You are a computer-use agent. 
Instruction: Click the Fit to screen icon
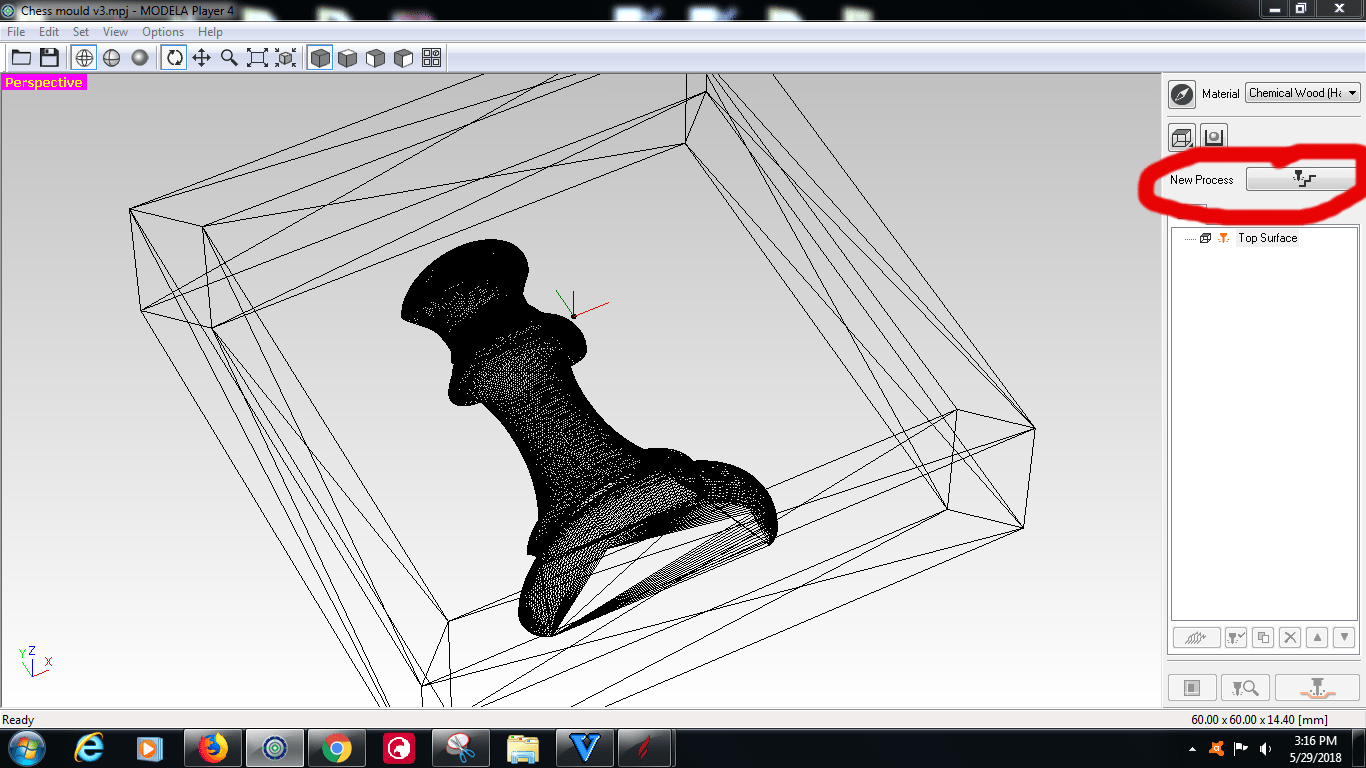coord(257,58)
